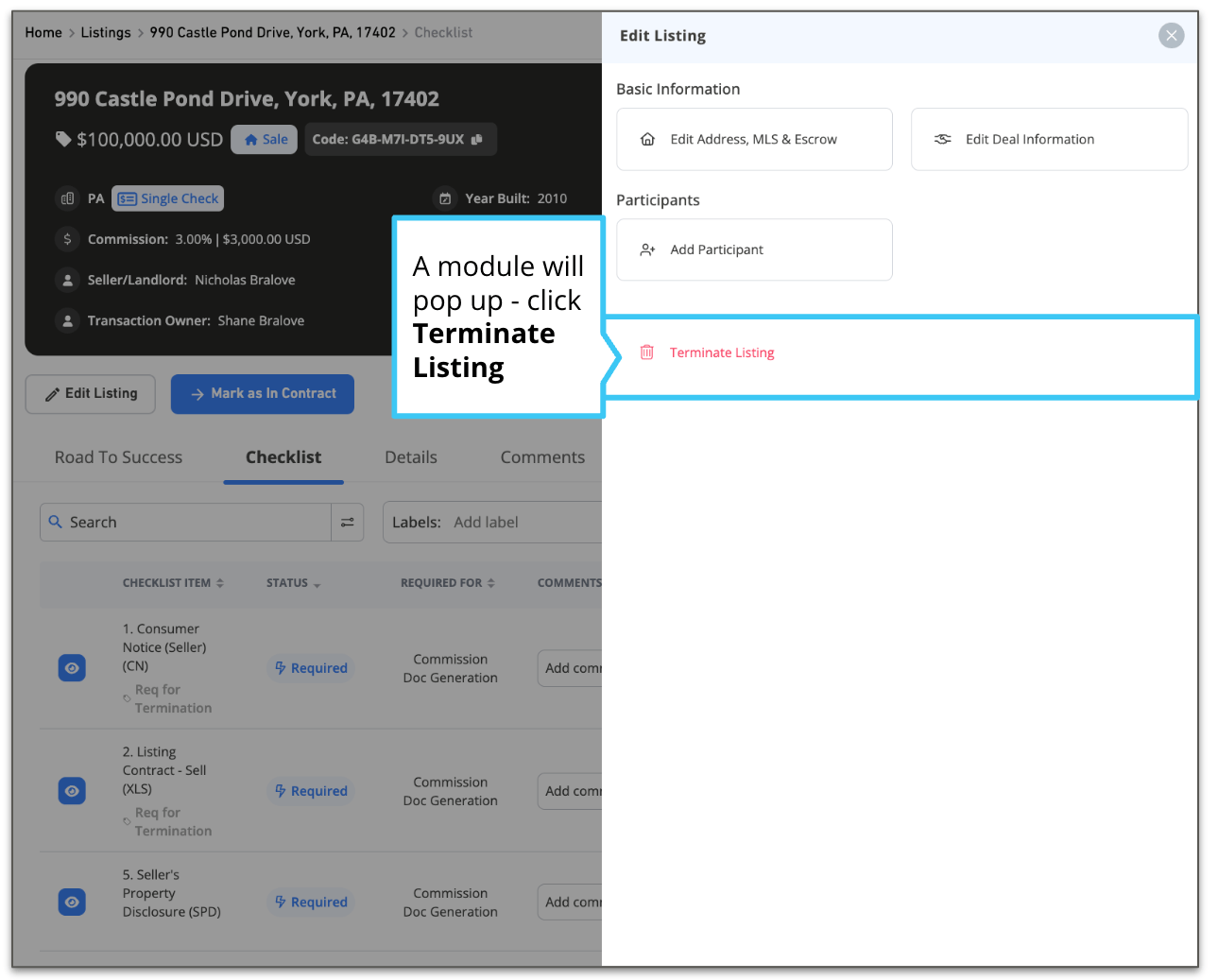Click the Mark as In Contract button

click(262, 394)
